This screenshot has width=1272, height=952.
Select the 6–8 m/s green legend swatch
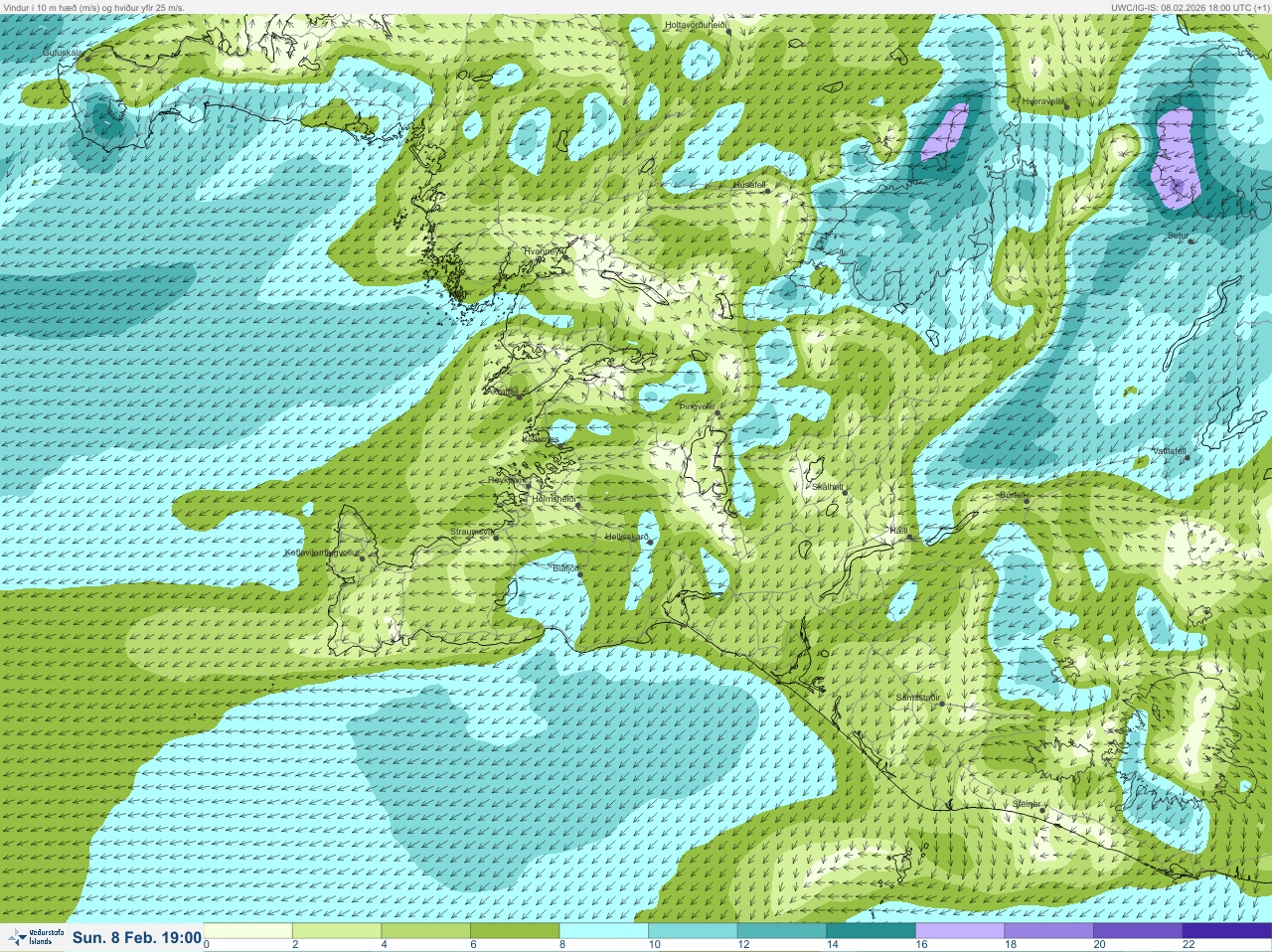click(515, 931)
